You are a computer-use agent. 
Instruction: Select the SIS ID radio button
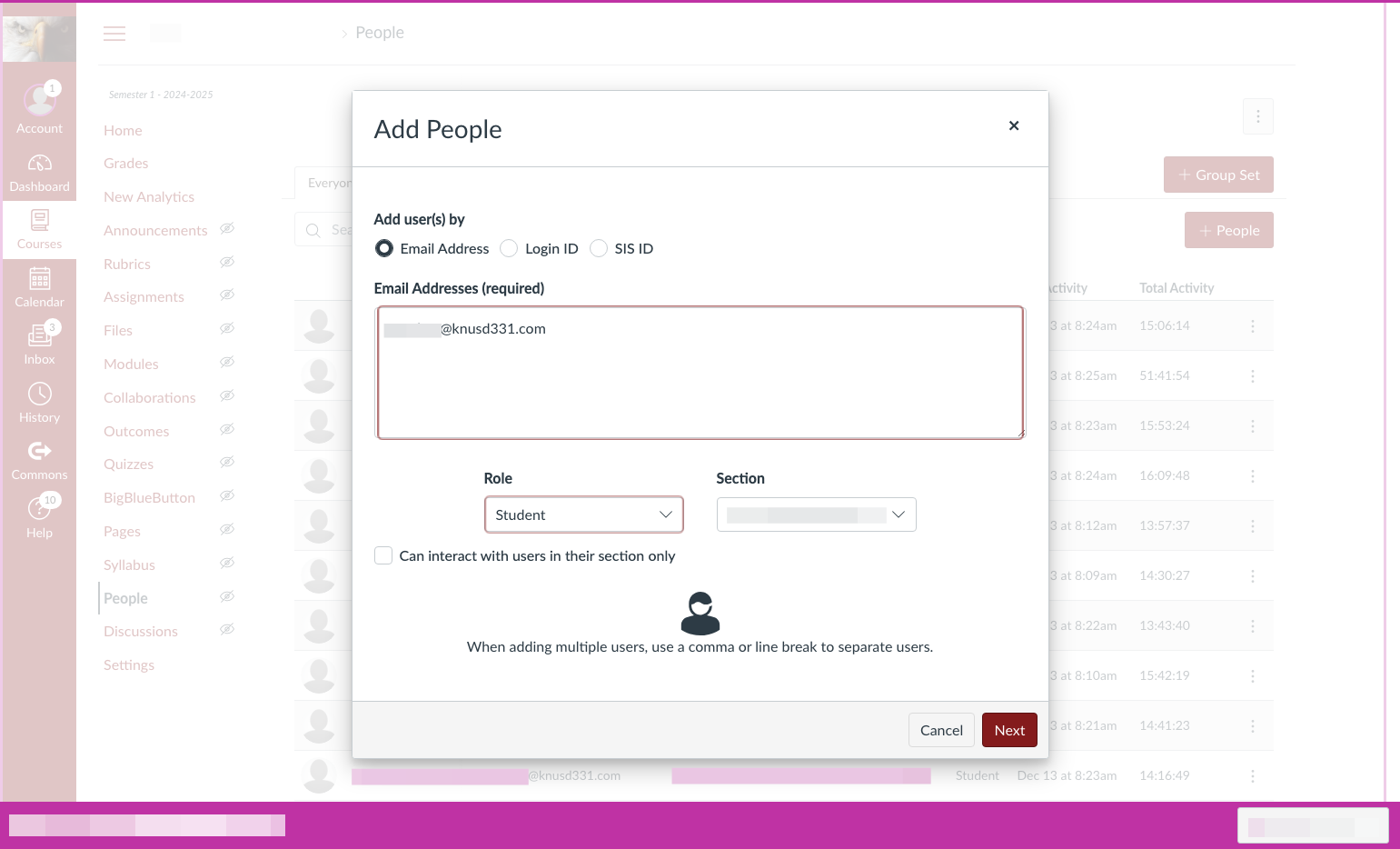(x=599, y=248)
